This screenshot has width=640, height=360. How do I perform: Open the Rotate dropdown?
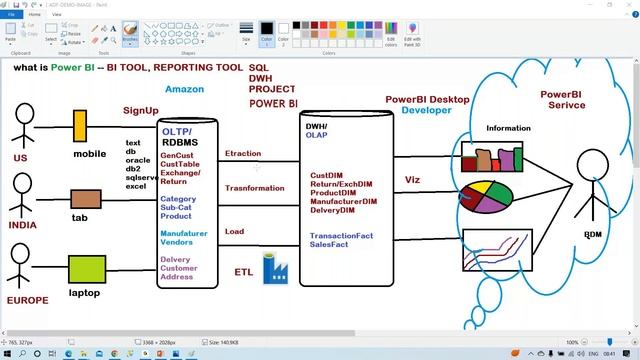pyautogui.click(x=73, y=42)
